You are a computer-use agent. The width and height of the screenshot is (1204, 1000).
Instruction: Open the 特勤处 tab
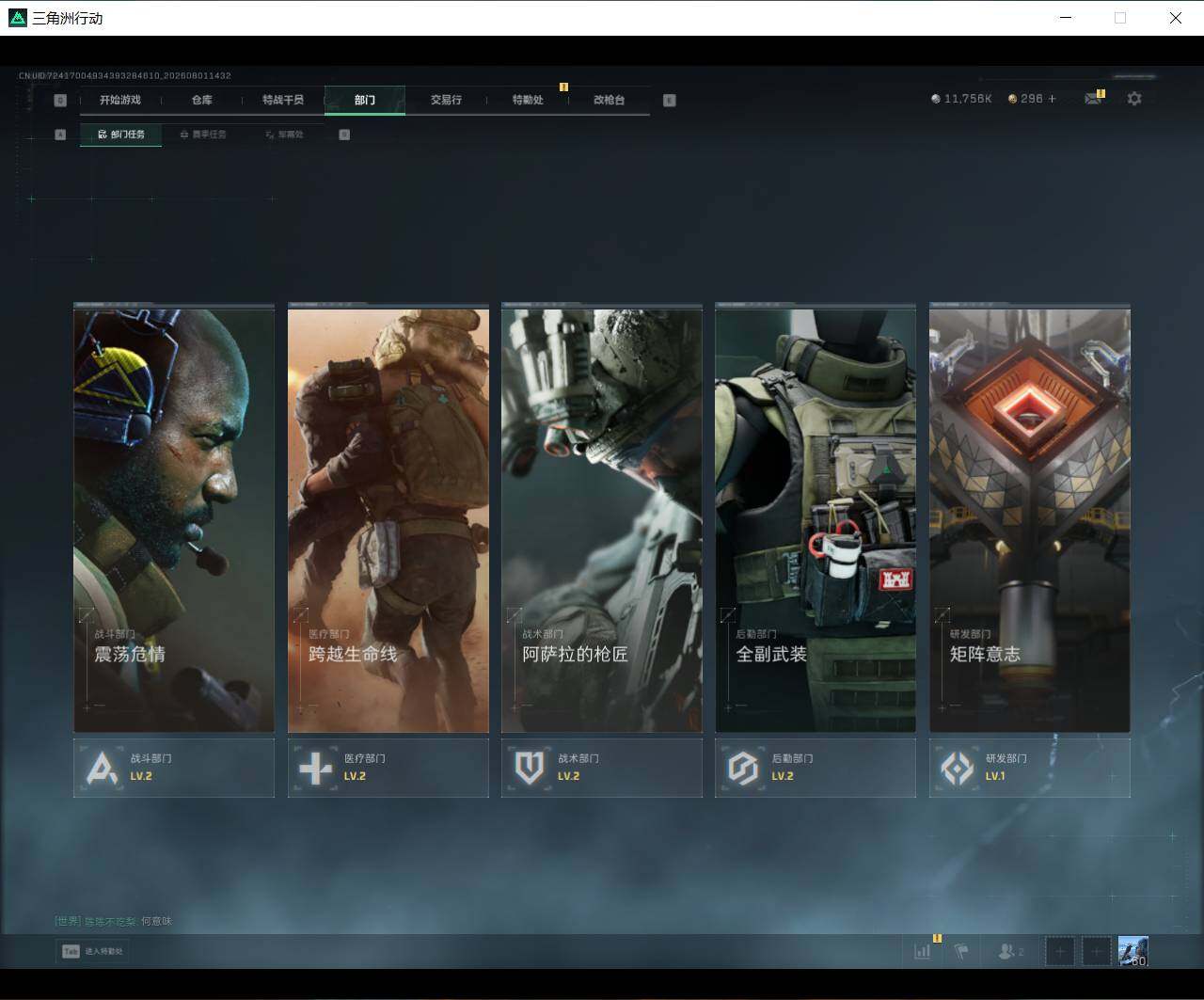(x=528, y=100)
